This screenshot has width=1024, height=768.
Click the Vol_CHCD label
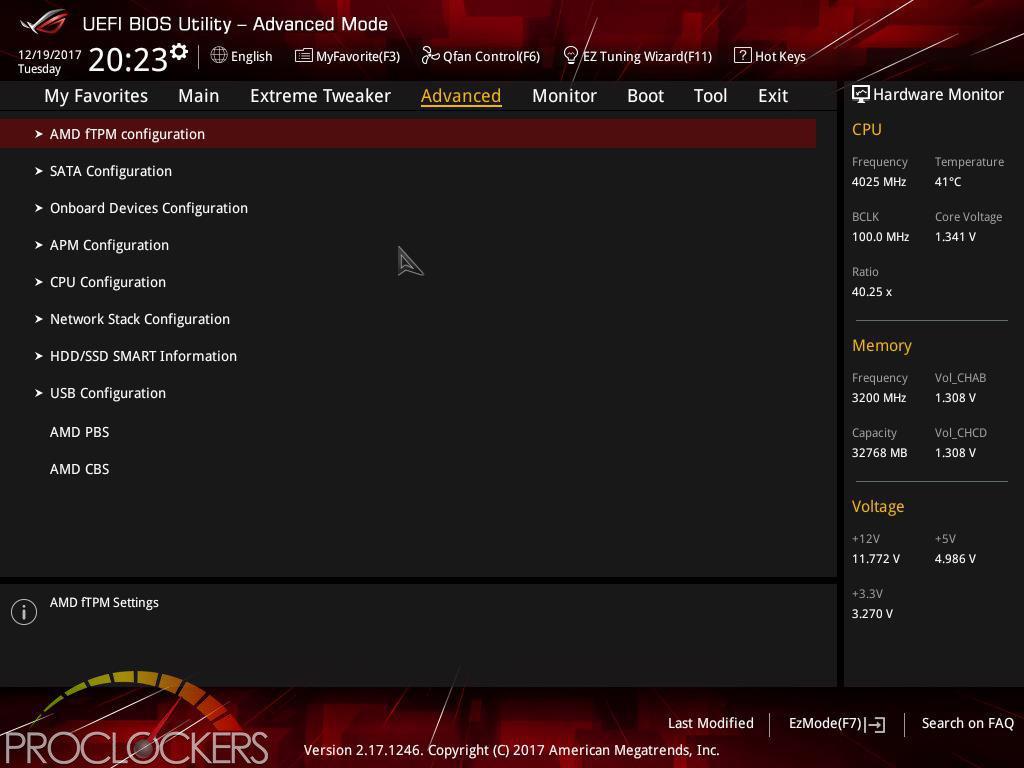point(961,433)
